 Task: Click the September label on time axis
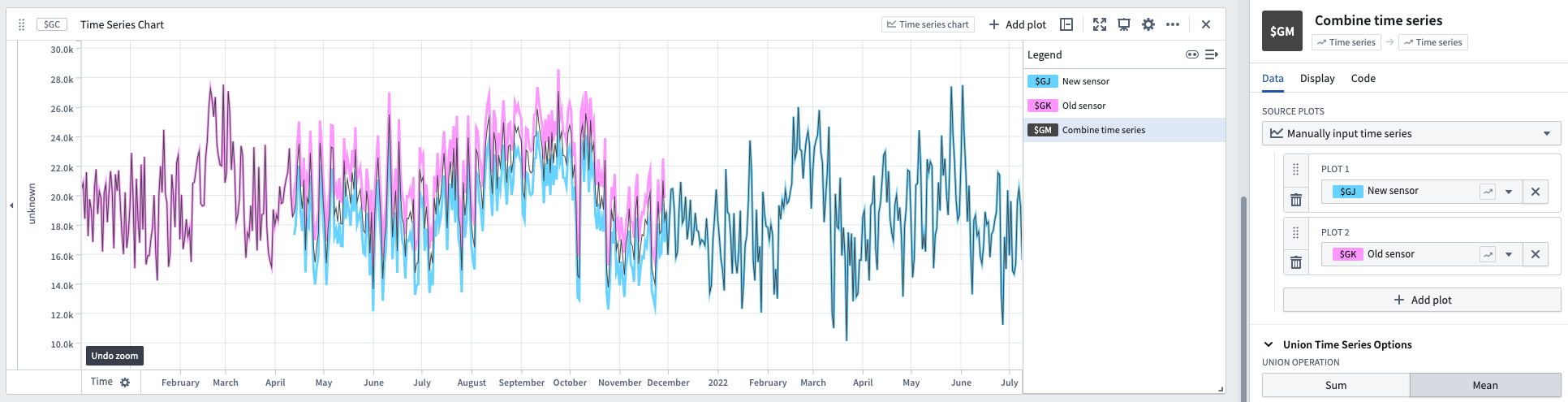point(522,383)
